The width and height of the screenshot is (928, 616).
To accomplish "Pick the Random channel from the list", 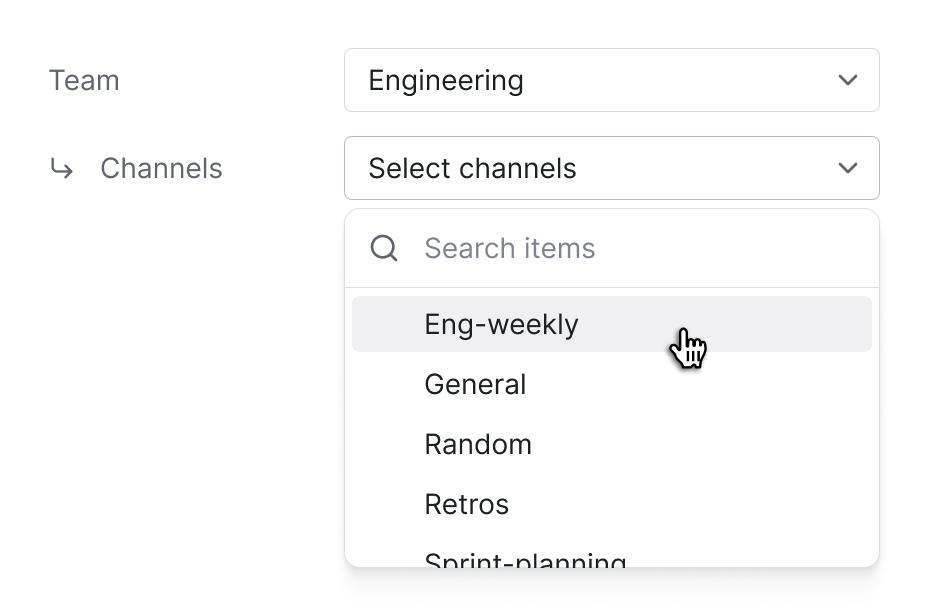I will [478, 444].
